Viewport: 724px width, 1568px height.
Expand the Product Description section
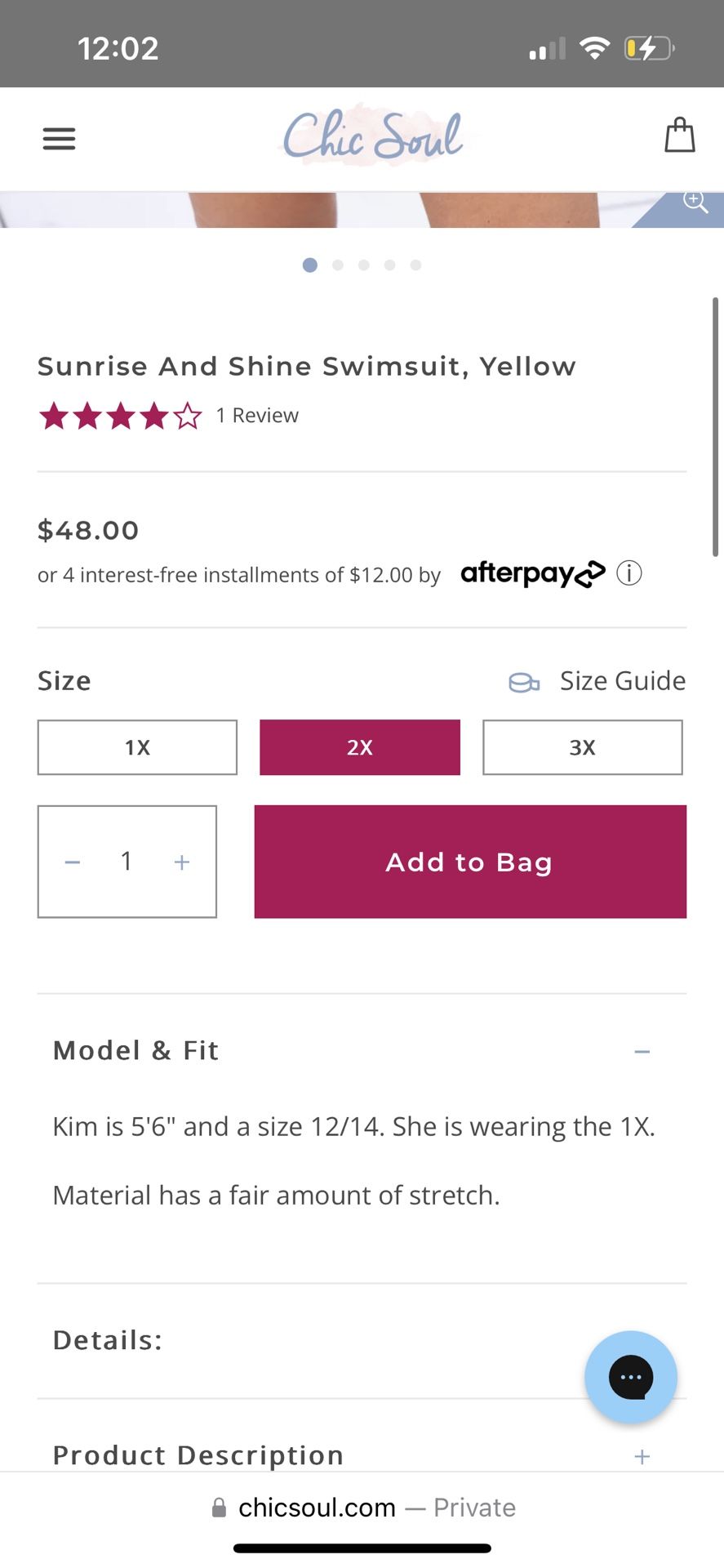(x=642, y=1457)
